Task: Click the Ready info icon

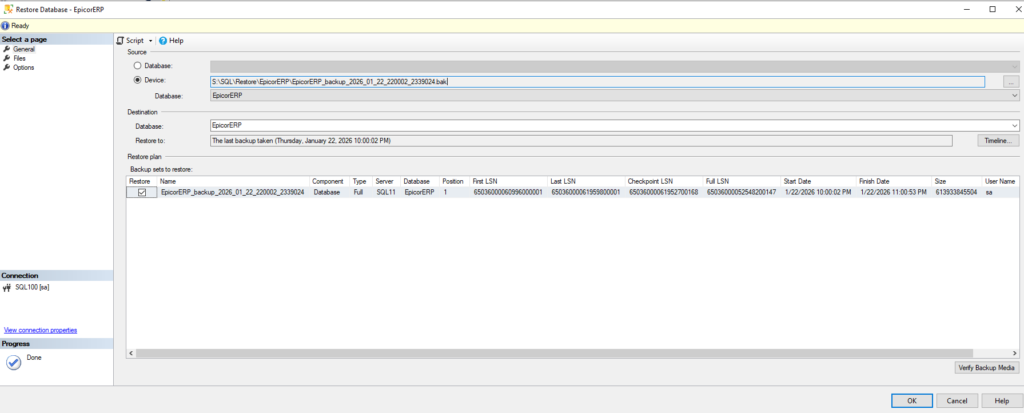Action: pyautogui.click(x=6, y=25)
